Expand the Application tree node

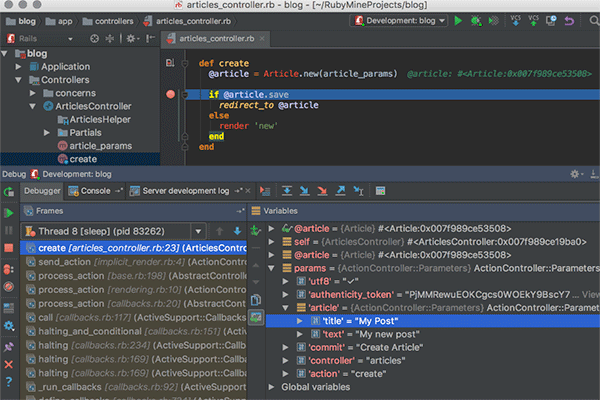click(18, 67)
